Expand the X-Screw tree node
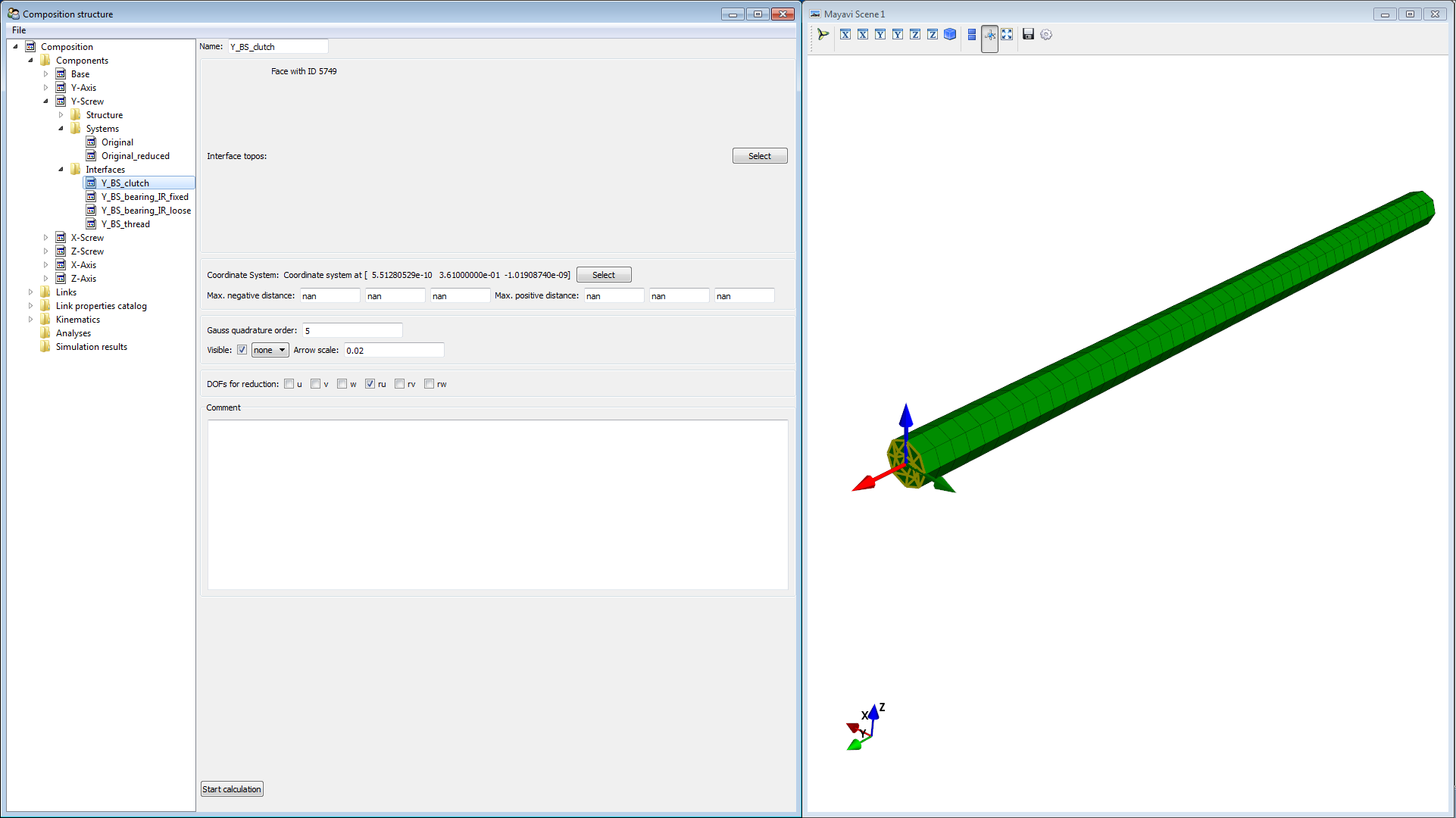Viewport: 1456px width, 818px height. click(x=46, y=238)
